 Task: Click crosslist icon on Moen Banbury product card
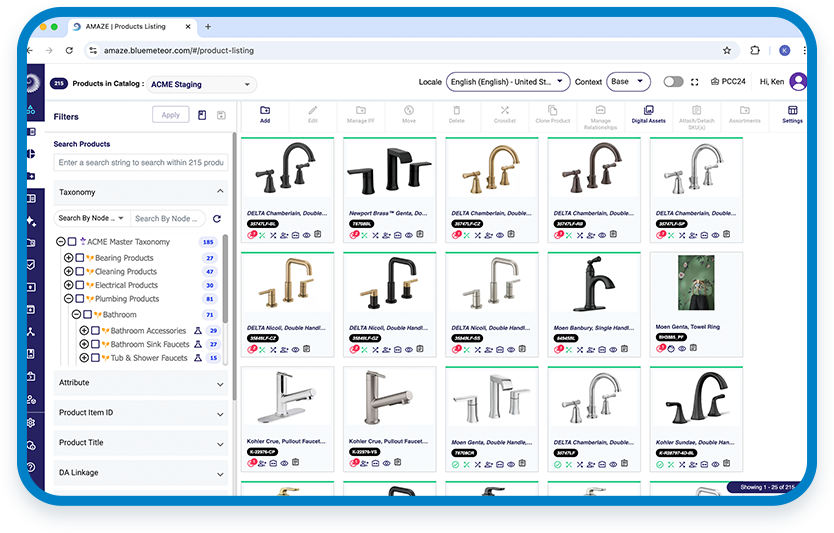click(x=580, y=349)
